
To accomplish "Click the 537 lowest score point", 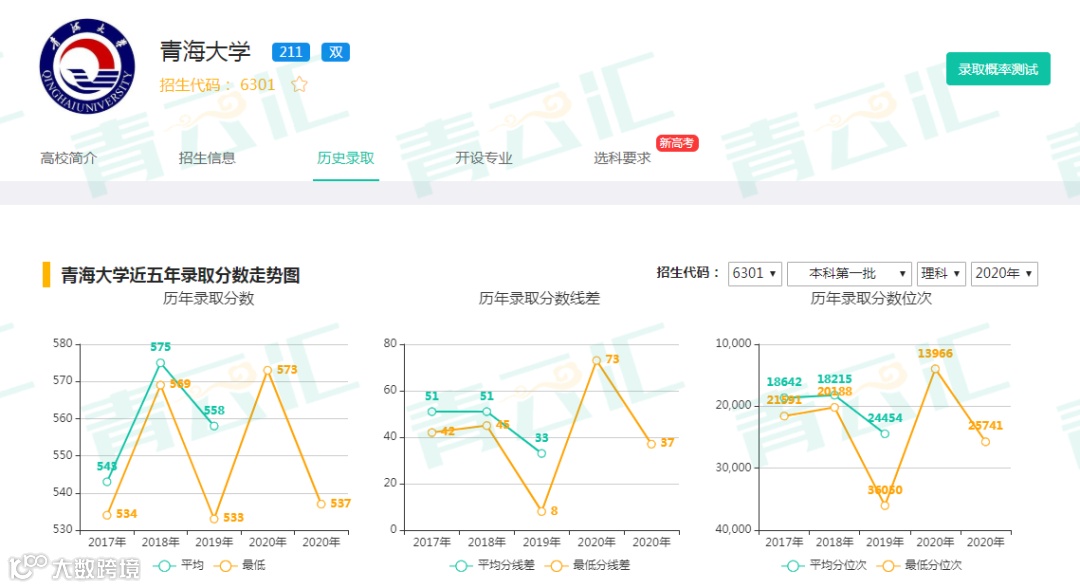I will click(x=321, y=504).
